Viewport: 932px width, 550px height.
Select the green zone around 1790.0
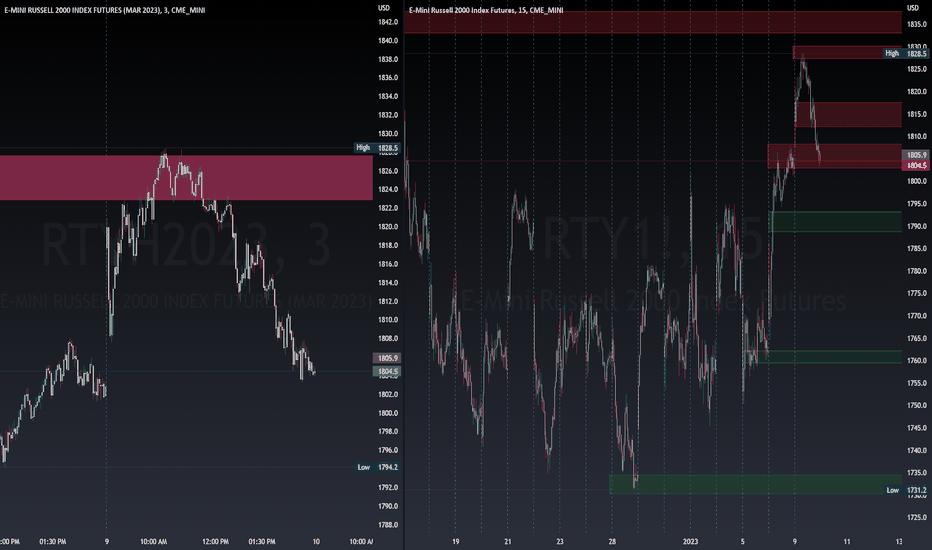coord(835,221)
